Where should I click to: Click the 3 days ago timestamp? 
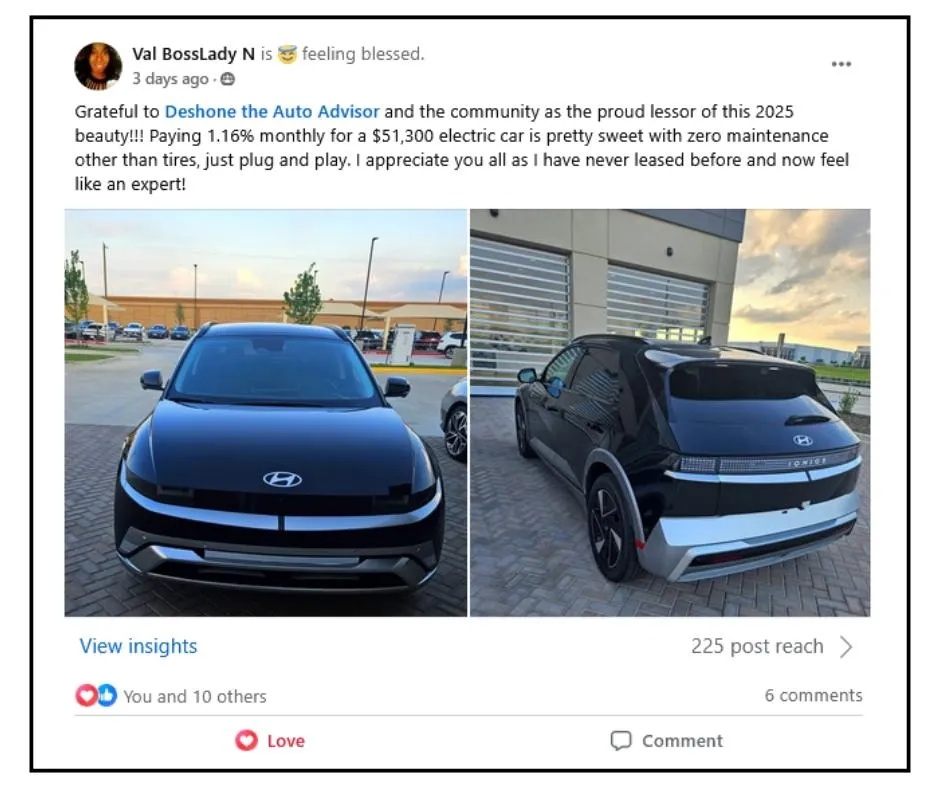(x=170, y=79)
